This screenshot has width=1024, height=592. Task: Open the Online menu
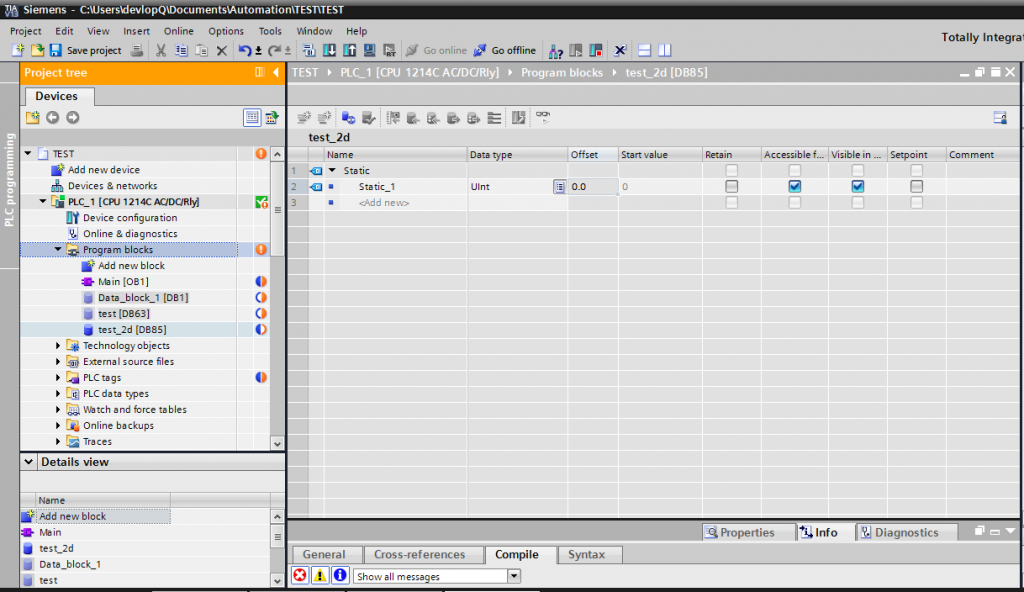(178, 31)
